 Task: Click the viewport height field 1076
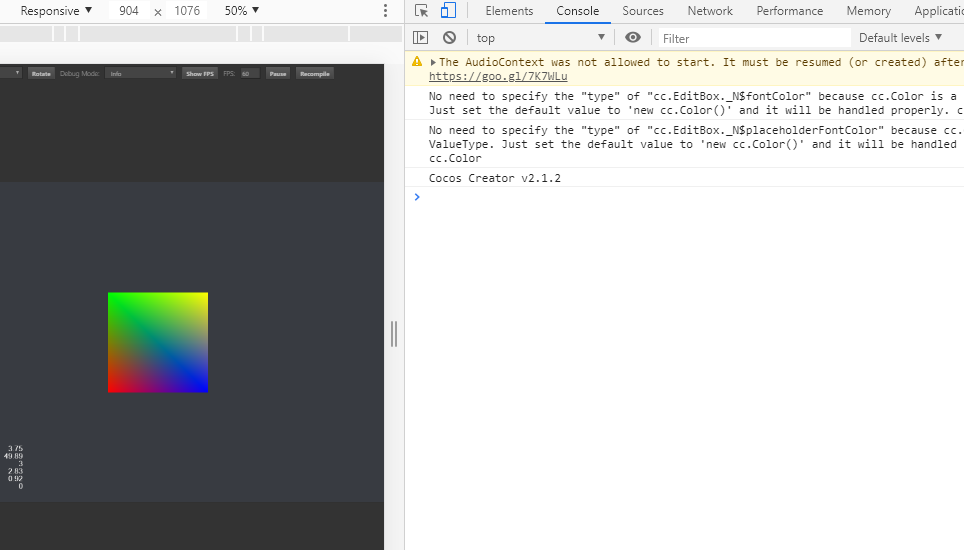coord(187,11)
